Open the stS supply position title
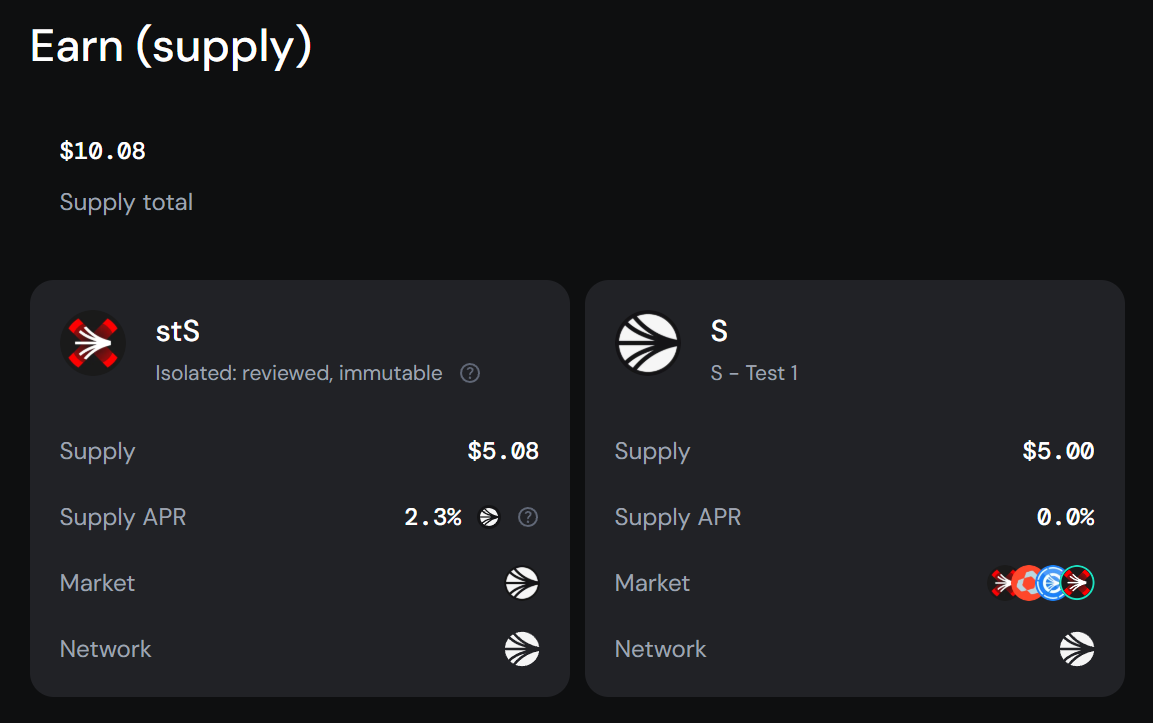1153x723 pixels. (x=178, y=331)
